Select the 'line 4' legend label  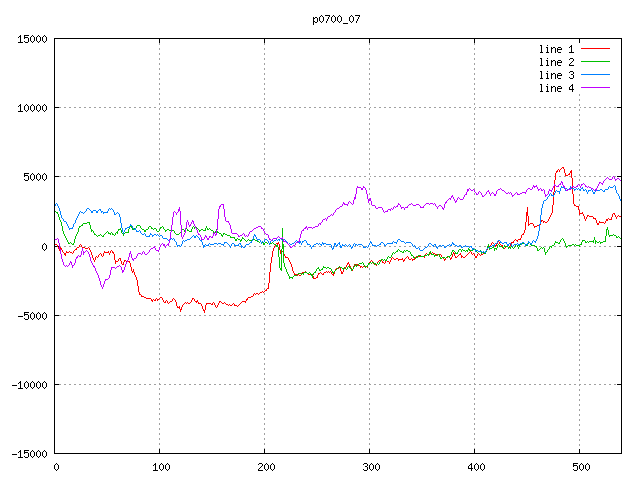pos(556,89)
